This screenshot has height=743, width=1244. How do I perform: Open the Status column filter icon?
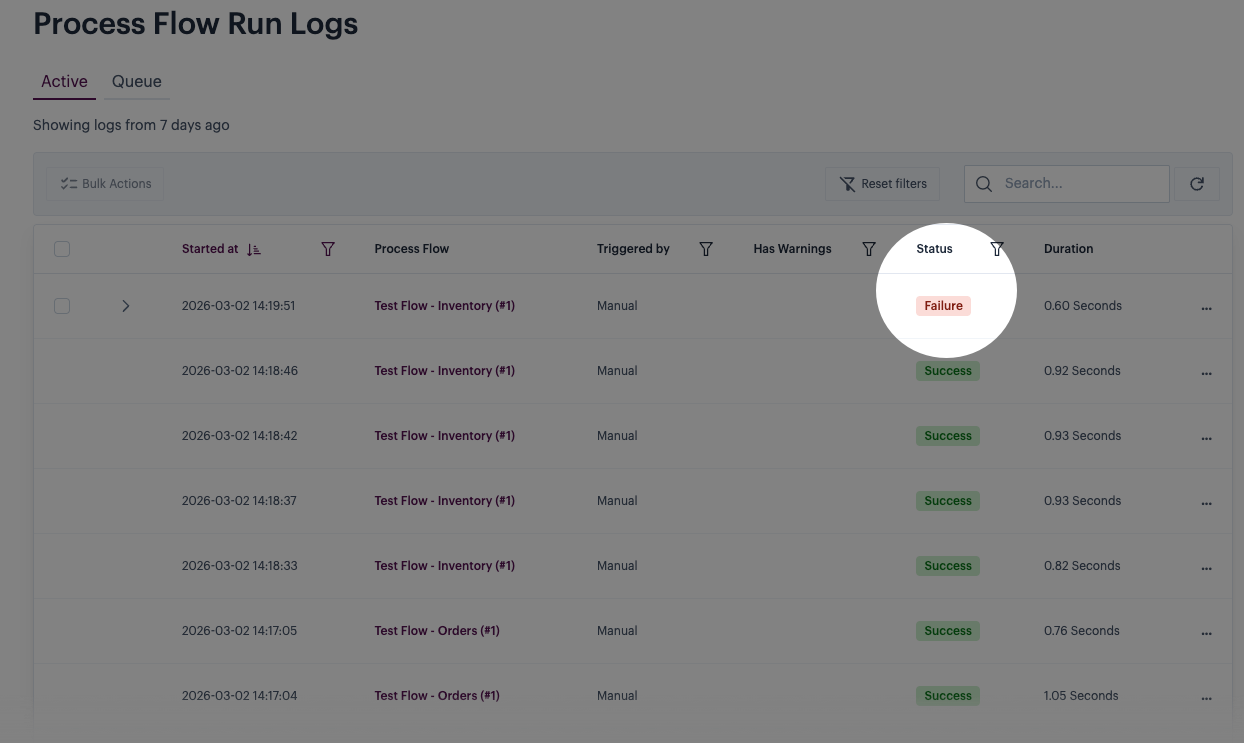tap(997, 249)
